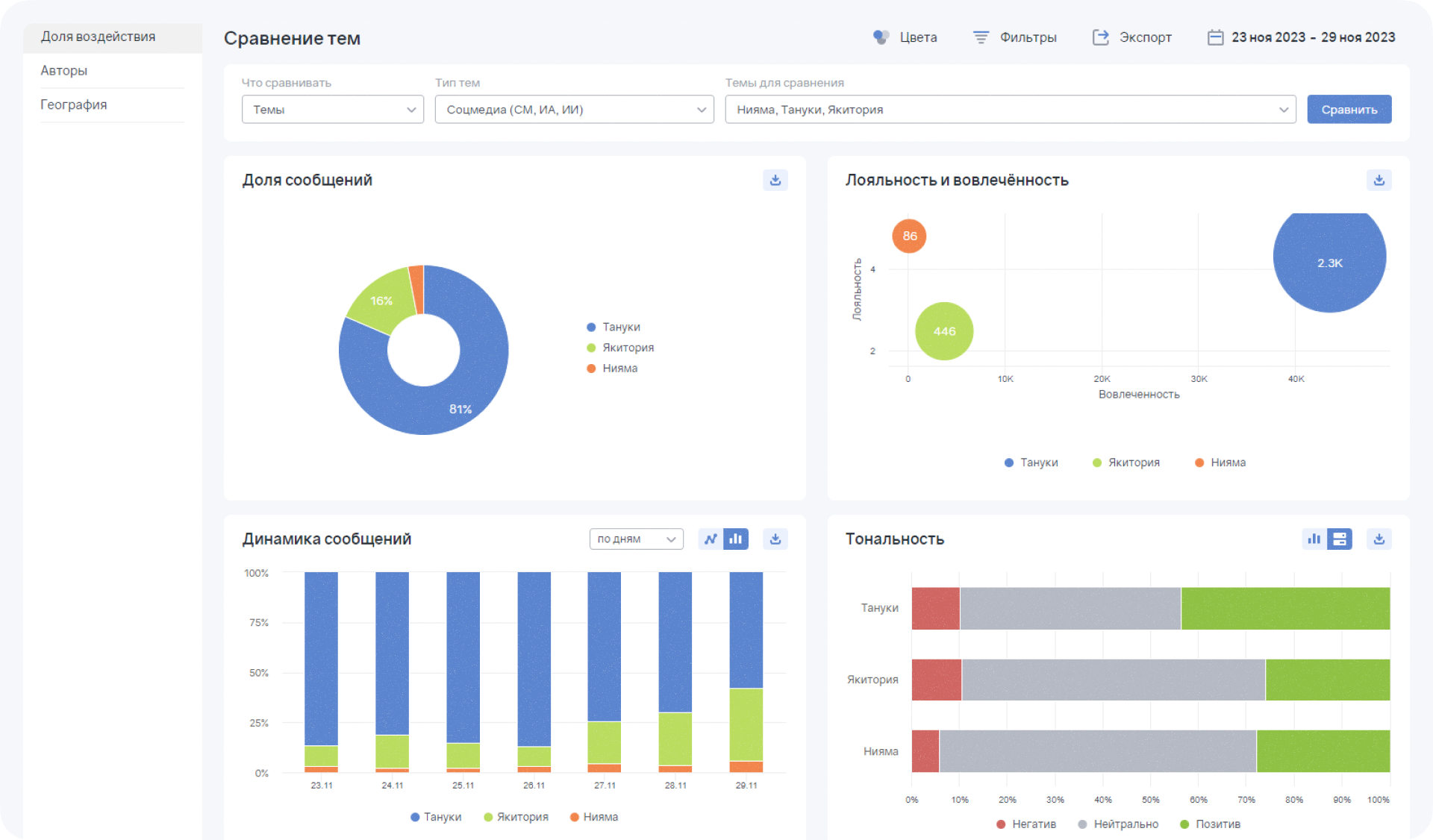
Task: Click the gray neutral segment for Нияма
Action: (x=1097, y=751)
